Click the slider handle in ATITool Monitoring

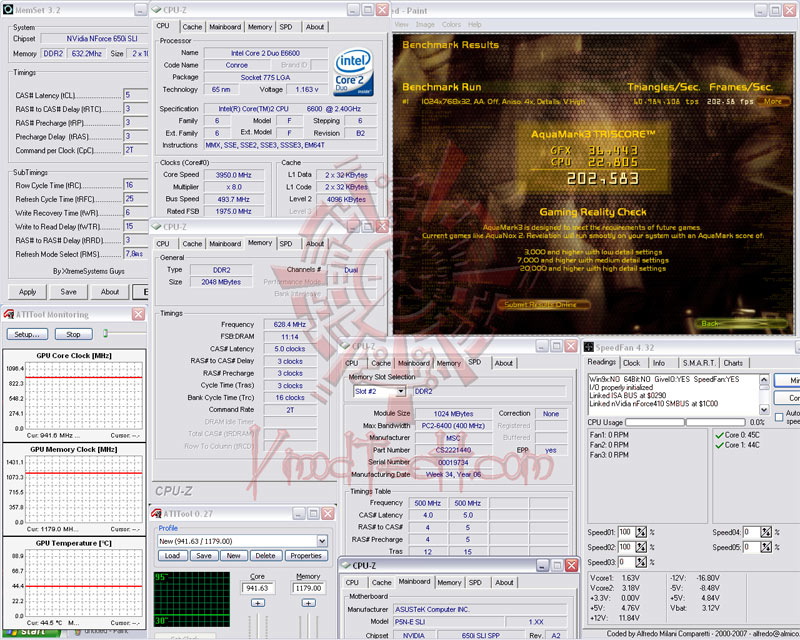point(106,333)
